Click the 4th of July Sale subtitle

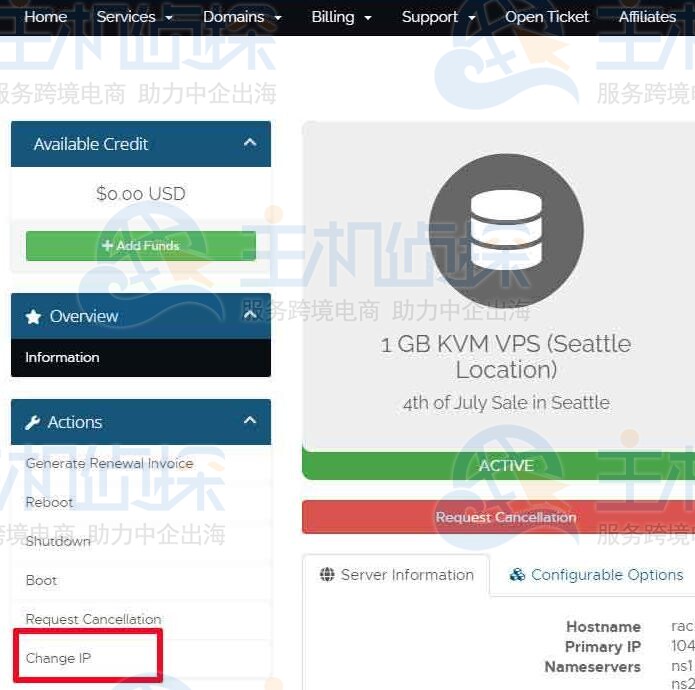tap(506, 403)
